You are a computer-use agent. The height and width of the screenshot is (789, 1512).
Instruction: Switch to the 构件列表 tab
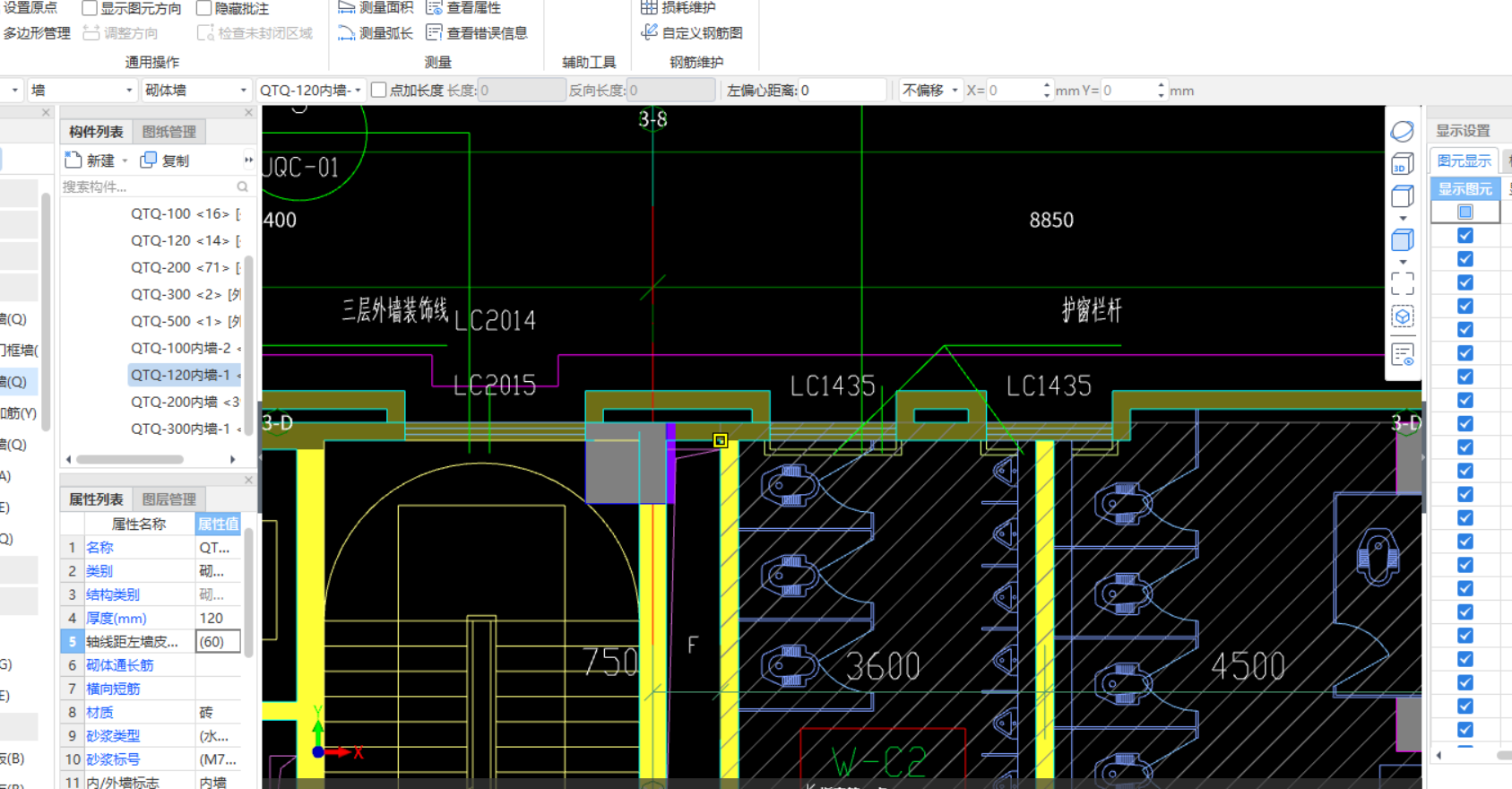pyautogui.click(x=96, y=132)
